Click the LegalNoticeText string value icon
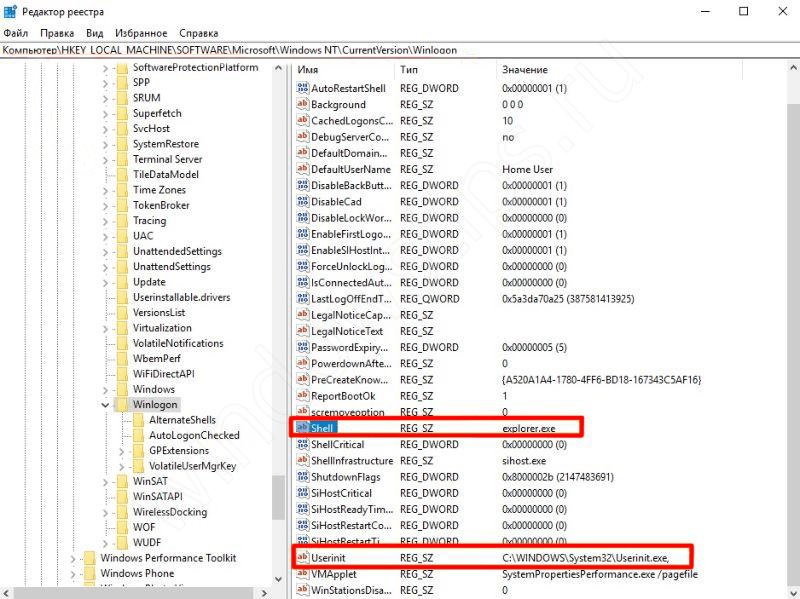The height and width of the screenshot is (599, 800). coord(303,331)
